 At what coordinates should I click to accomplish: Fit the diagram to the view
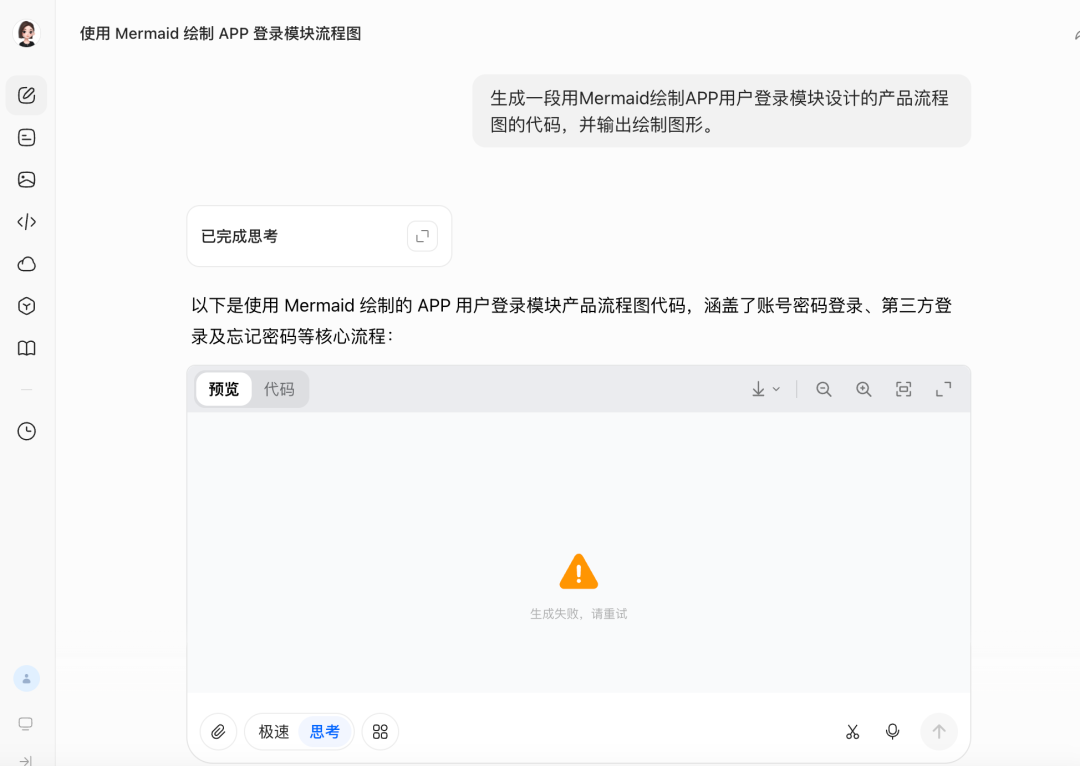coord(904,389)
